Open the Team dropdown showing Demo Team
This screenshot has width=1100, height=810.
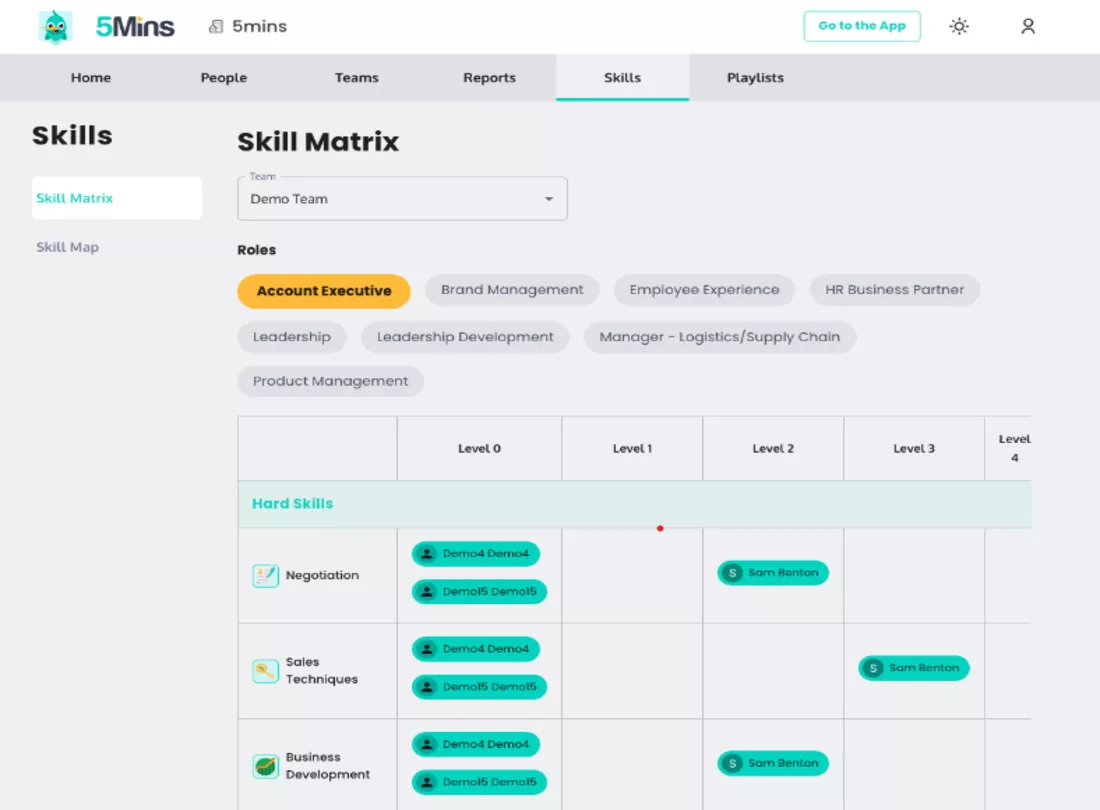point(402,199)
